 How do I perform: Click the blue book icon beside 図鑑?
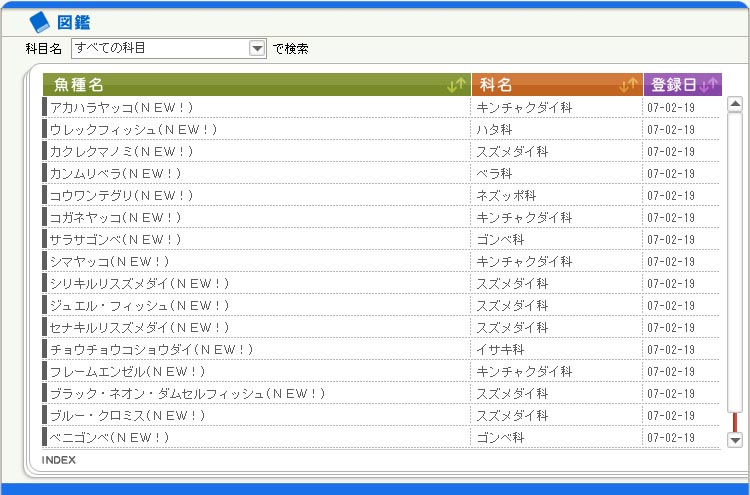[x=39, y=22]
